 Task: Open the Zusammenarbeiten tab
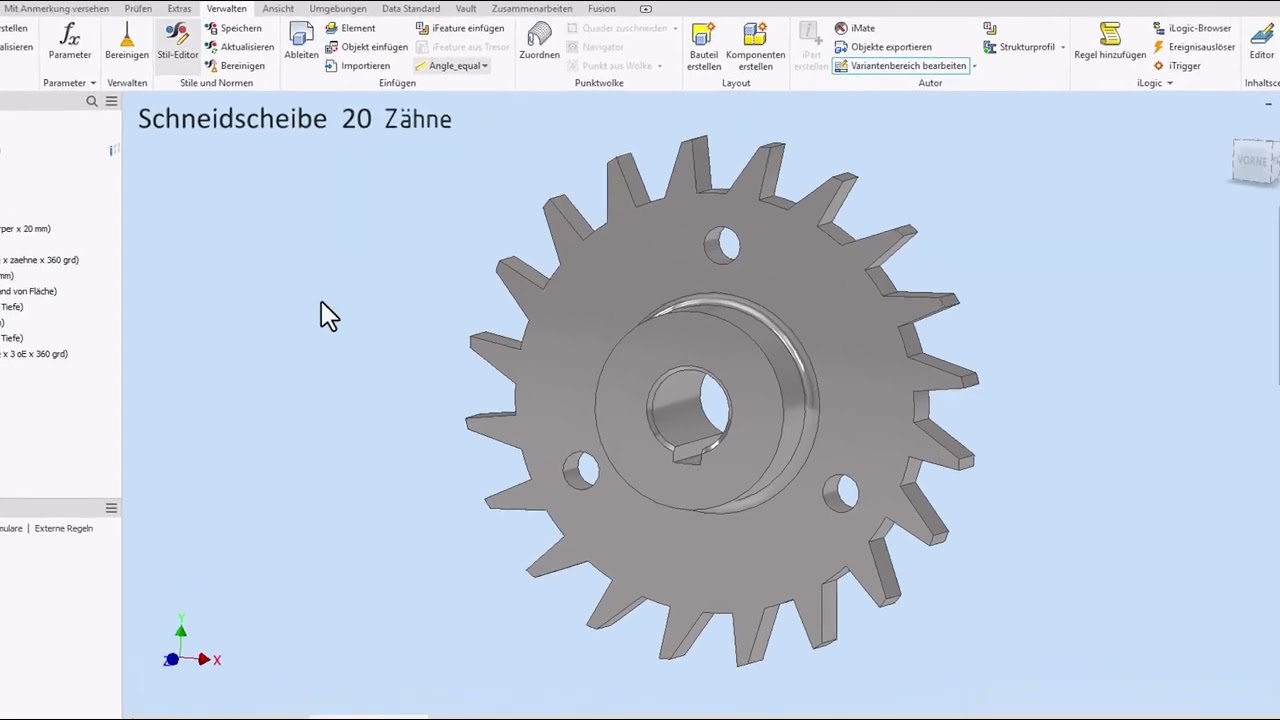pos(532,9)
